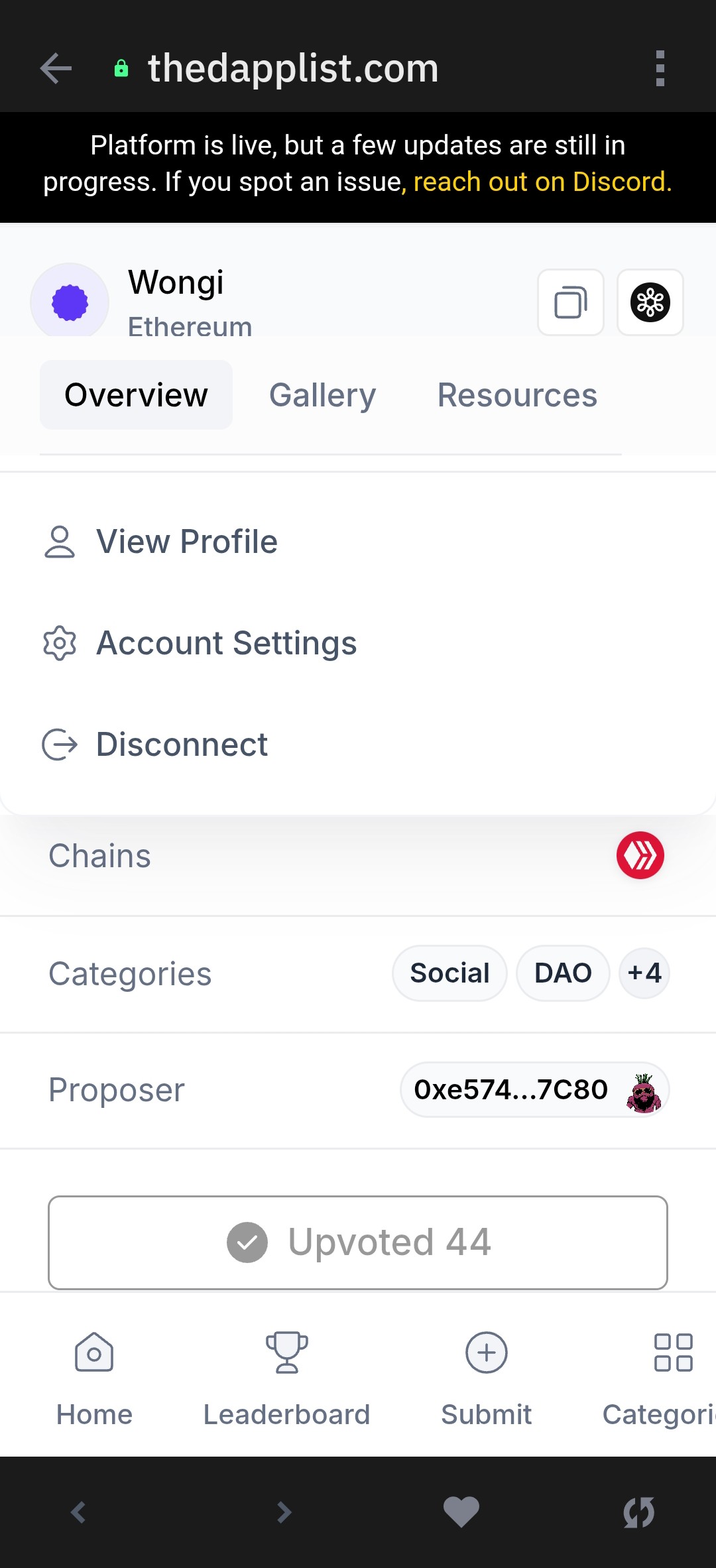Click the red Hive chain icon

coord(640,855)
